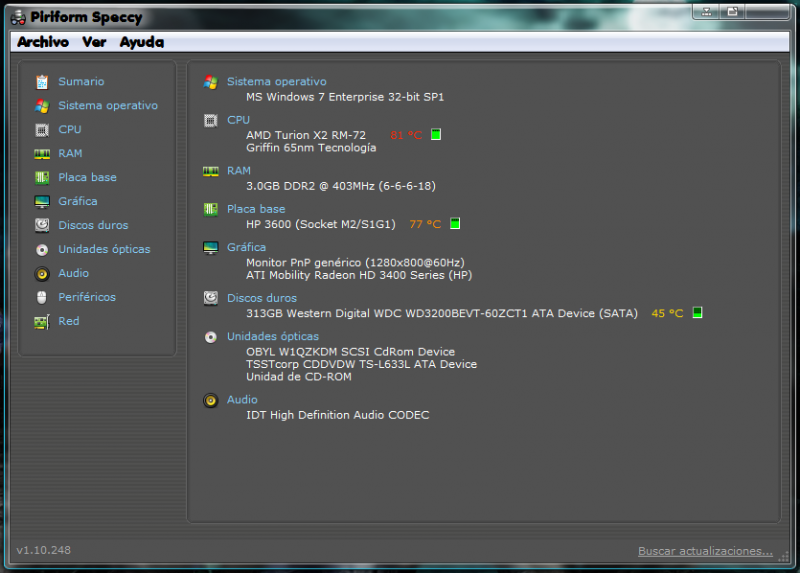Image resolution: width=800 pixels, height=573 pixels.
Task: Open Red in the sidebar
Action: [69, 321]
